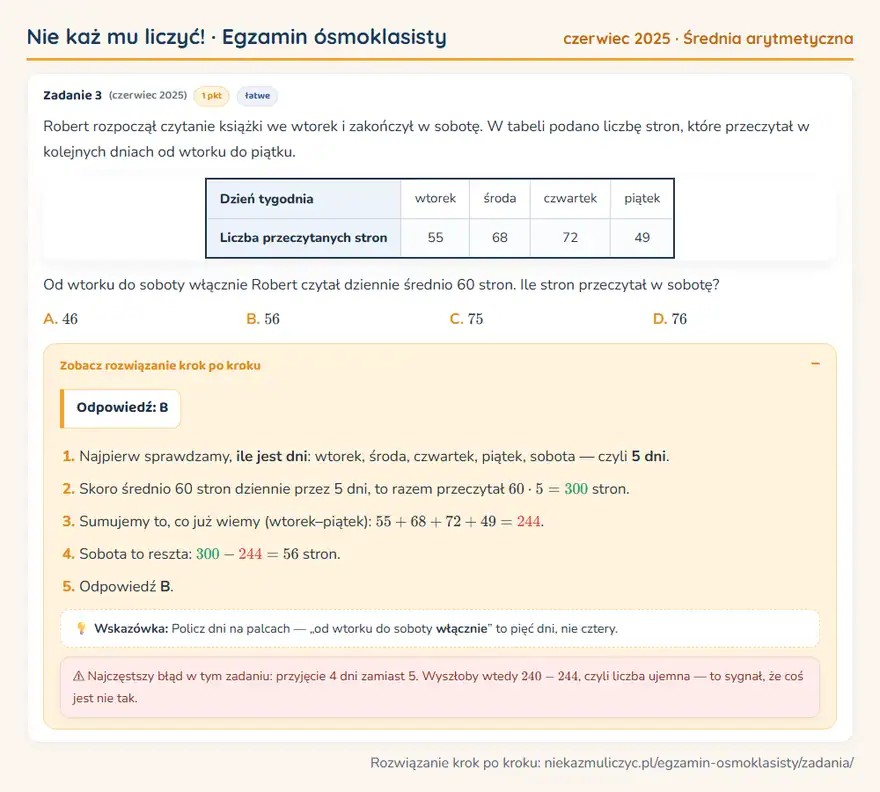
Task: Click the table cell with value 49
Action: click(642, 237)
